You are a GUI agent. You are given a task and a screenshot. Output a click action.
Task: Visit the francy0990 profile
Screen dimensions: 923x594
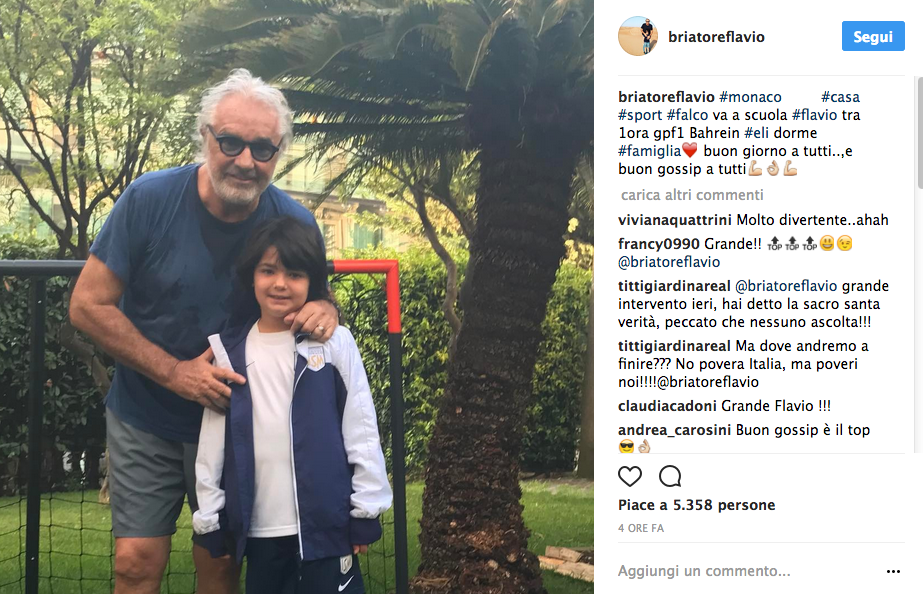point(659,244)
